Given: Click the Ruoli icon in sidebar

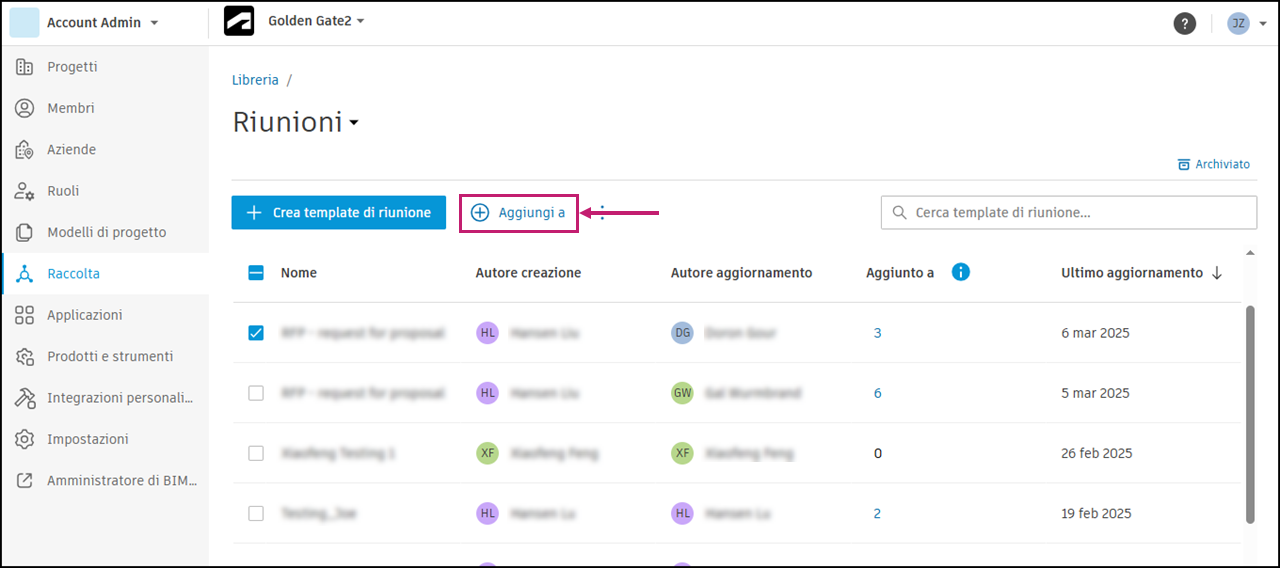Looking at the screenshot, I should (26, 191).
